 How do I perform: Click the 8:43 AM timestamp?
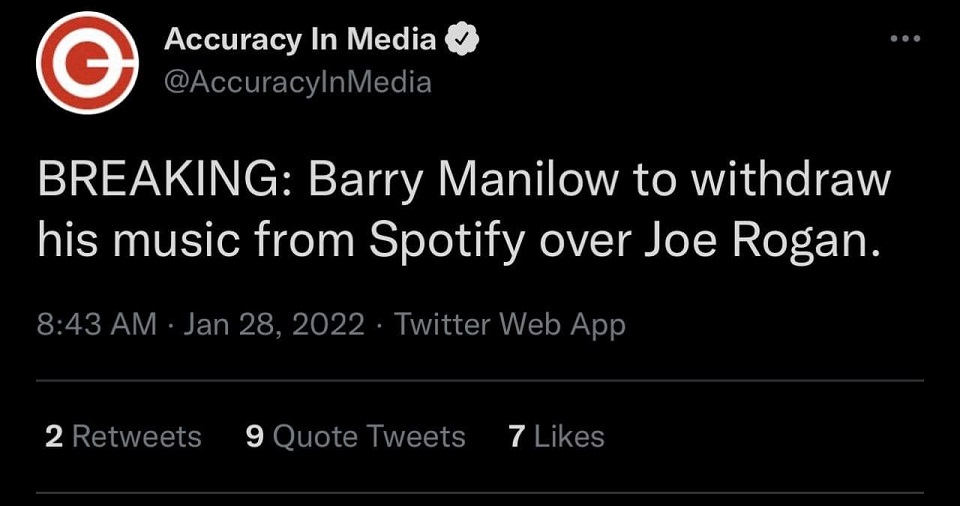[x=97, y=324]
